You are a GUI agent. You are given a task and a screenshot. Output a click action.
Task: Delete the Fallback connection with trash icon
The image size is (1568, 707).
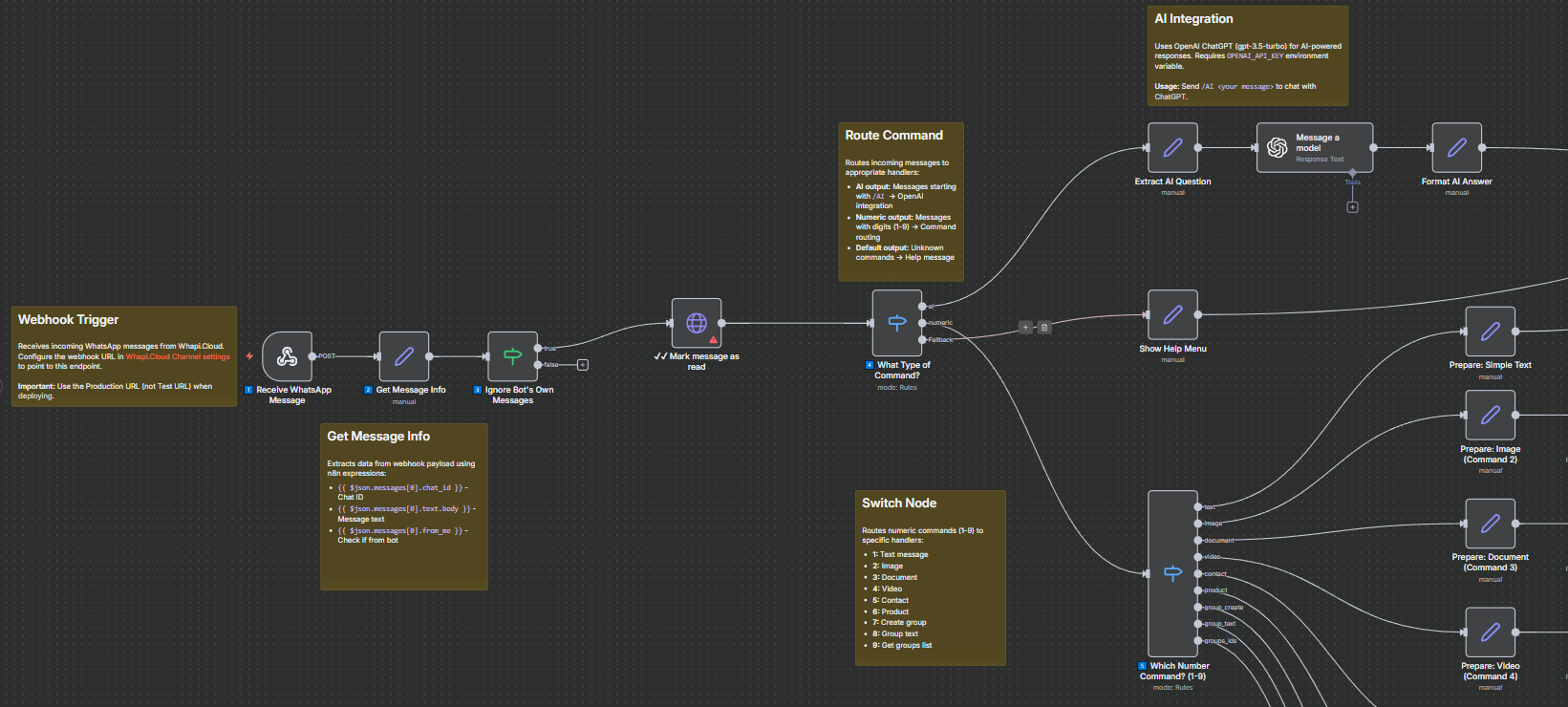pos(1044,328)
